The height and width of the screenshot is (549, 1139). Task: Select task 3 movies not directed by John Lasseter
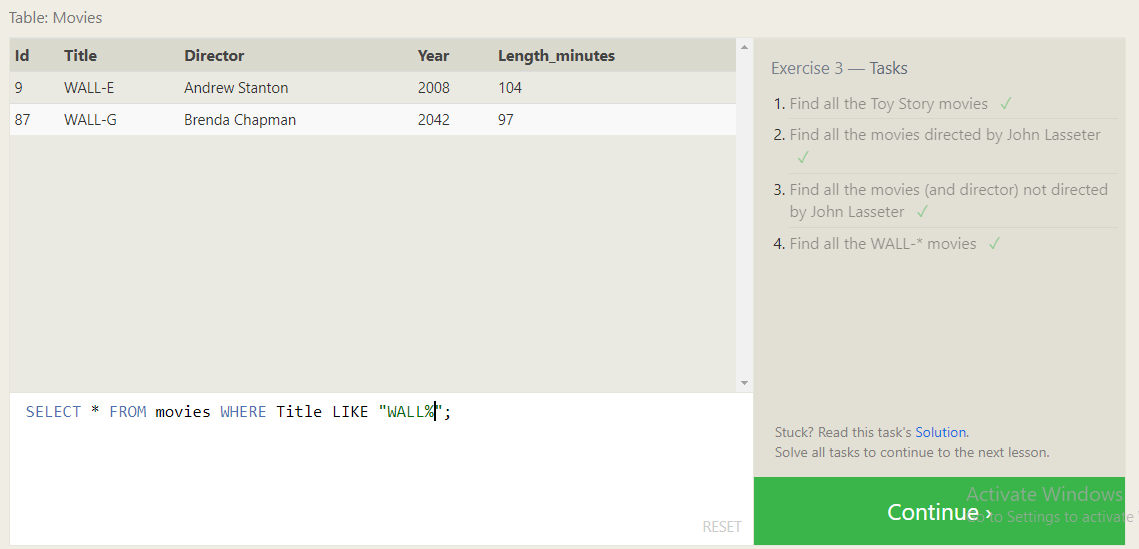pyautogui.click(x=948, y=200)
